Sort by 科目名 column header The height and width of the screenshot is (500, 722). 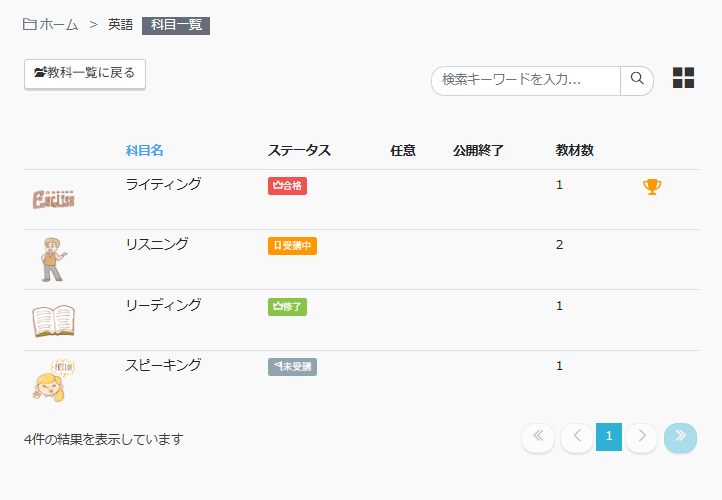pyautogui.click(x=145, y=151)
